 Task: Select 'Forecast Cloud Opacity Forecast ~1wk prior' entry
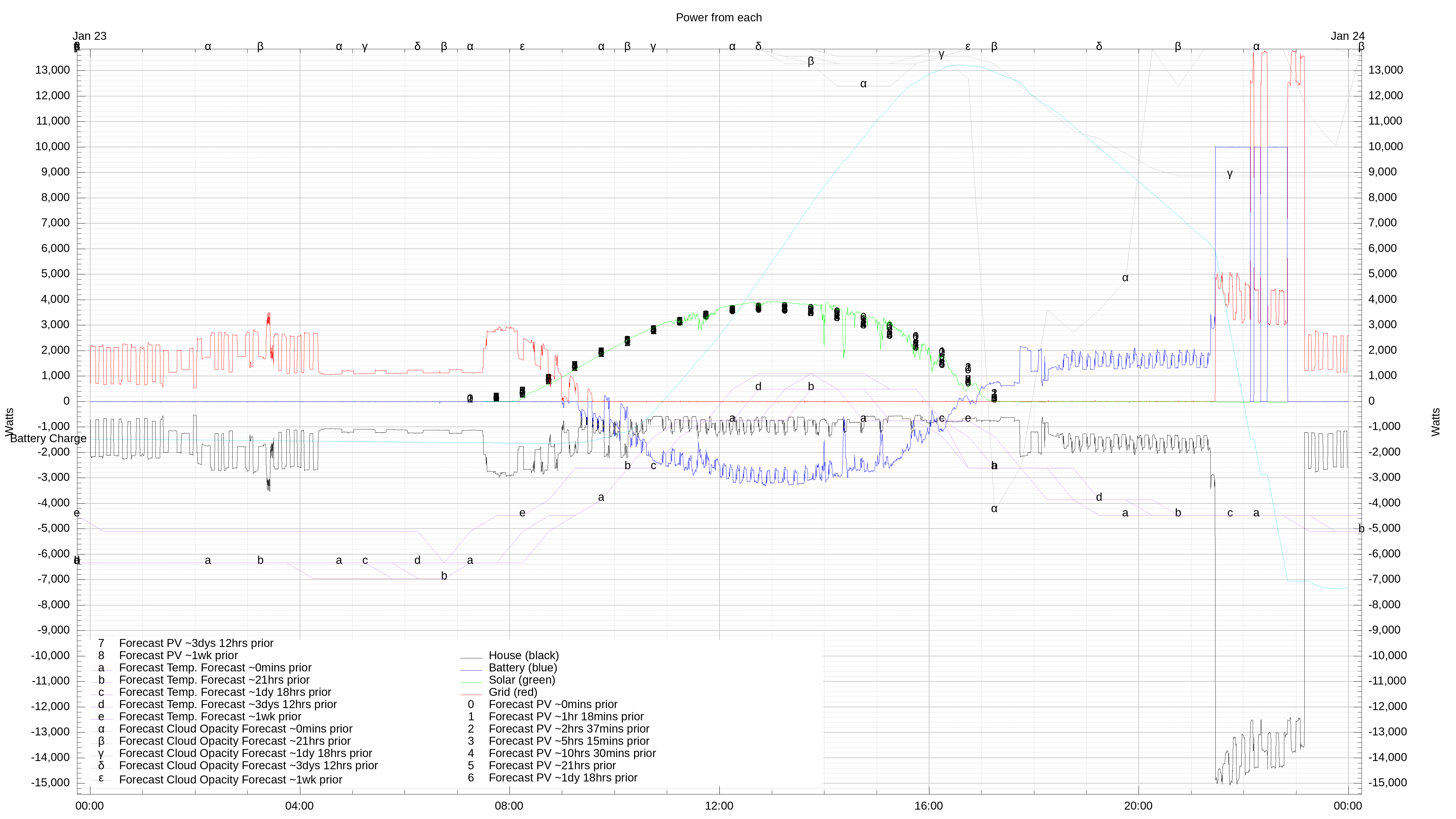(x=230, y=779)
